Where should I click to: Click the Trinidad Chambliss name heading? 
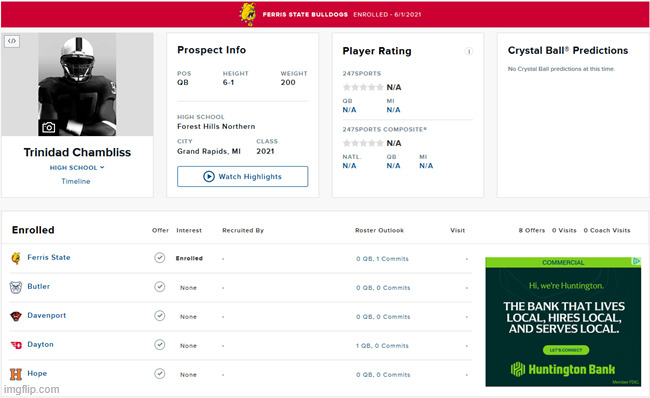[x=77, y=153]
